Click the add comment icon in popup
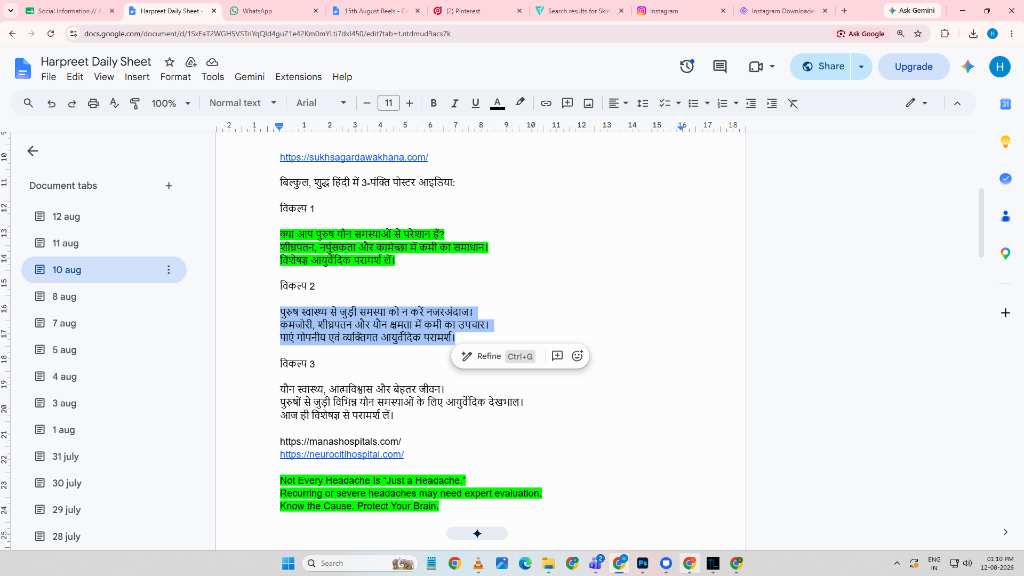1024x576 pixels. [x=557, y=356]
